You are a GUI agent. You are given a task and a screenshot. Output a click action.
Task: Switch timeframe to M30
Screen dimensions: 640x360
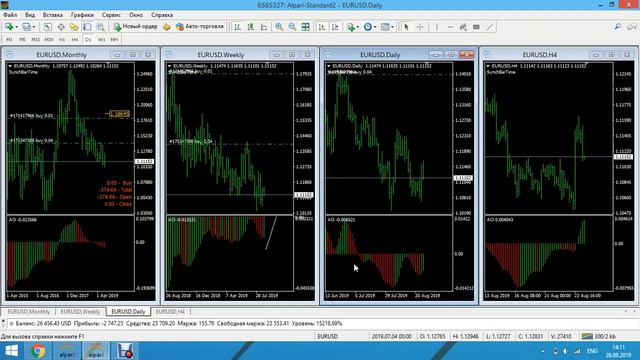(x=49, y=40)
